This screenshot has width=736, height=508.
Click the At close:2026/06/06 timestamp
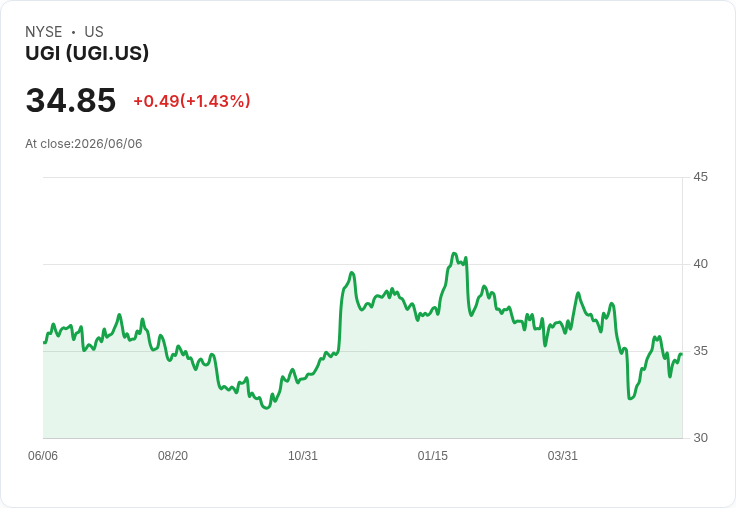pos(84,144)
